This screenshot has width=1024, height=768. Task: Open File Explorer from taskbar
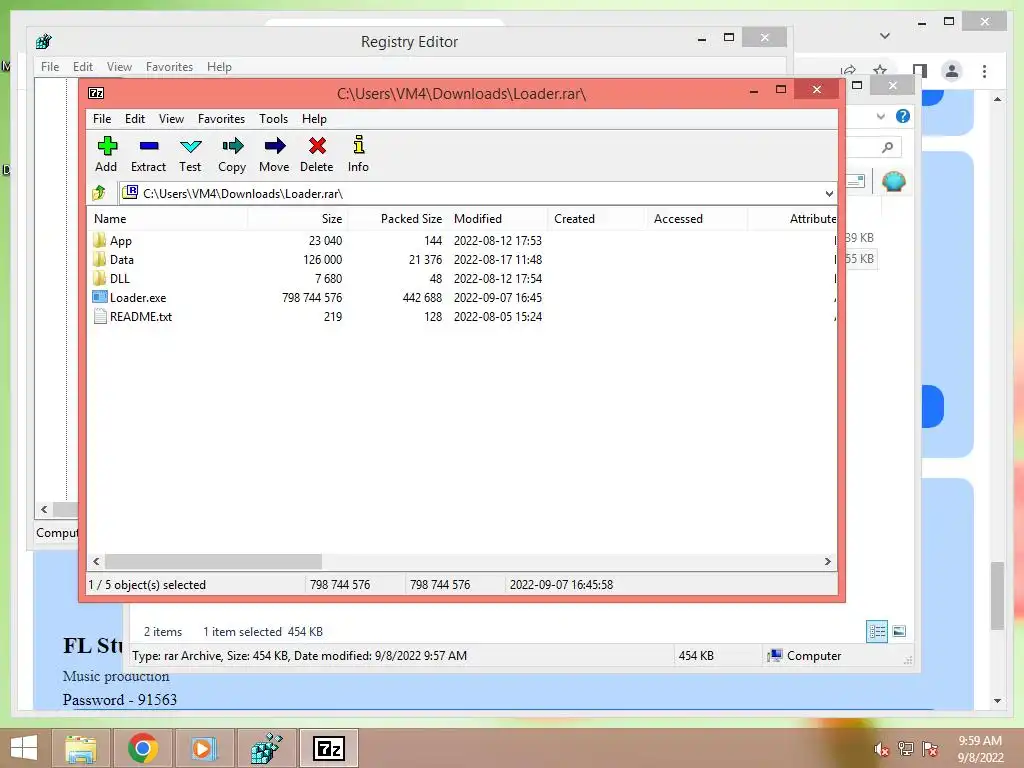(x=81, y=748)
